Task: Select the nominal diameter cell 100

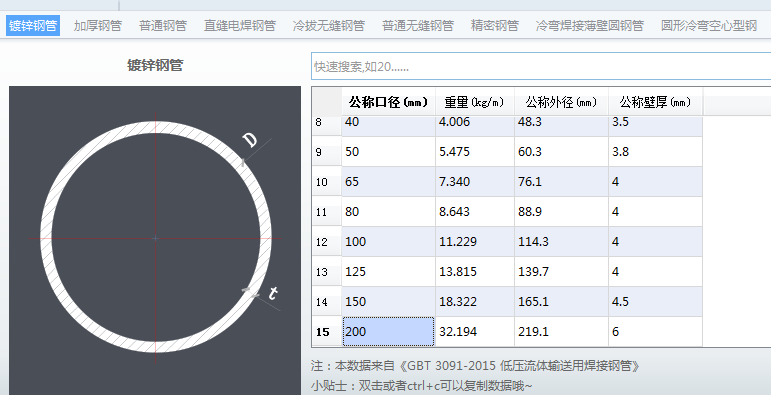Action: click(388, 242)
